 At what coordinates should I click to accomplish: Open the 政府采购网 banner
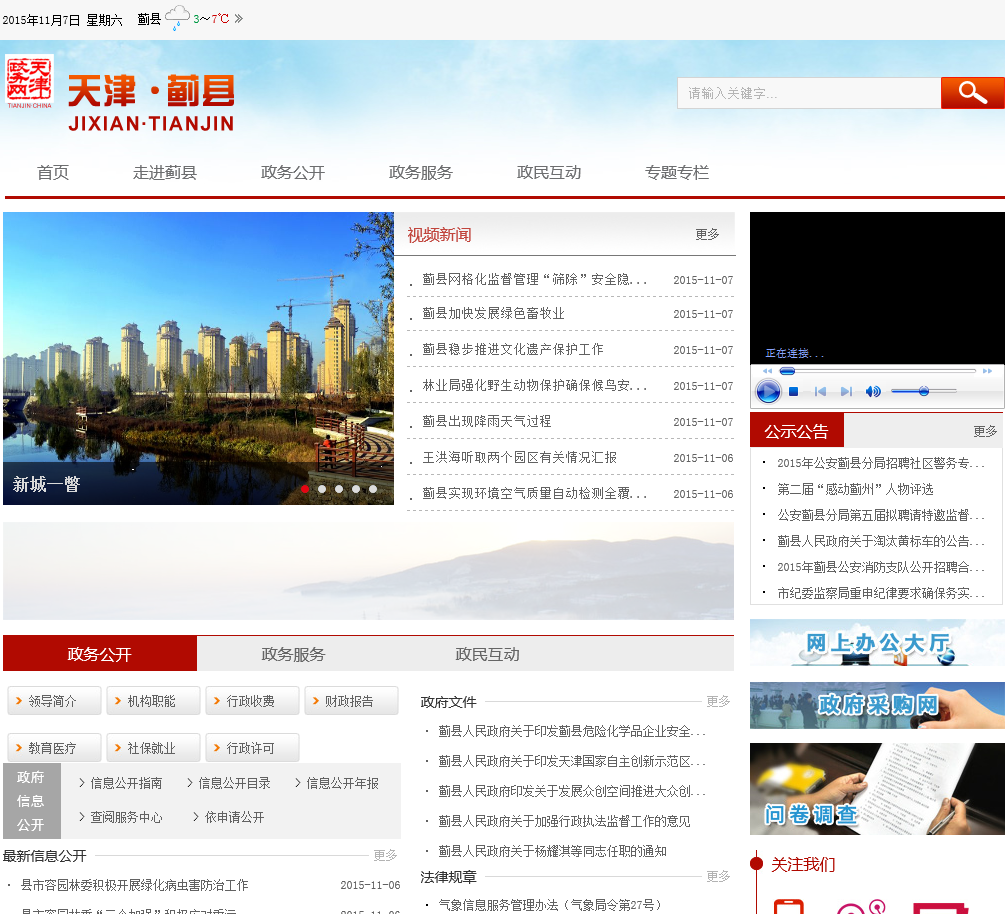click(x=877, y=705)
